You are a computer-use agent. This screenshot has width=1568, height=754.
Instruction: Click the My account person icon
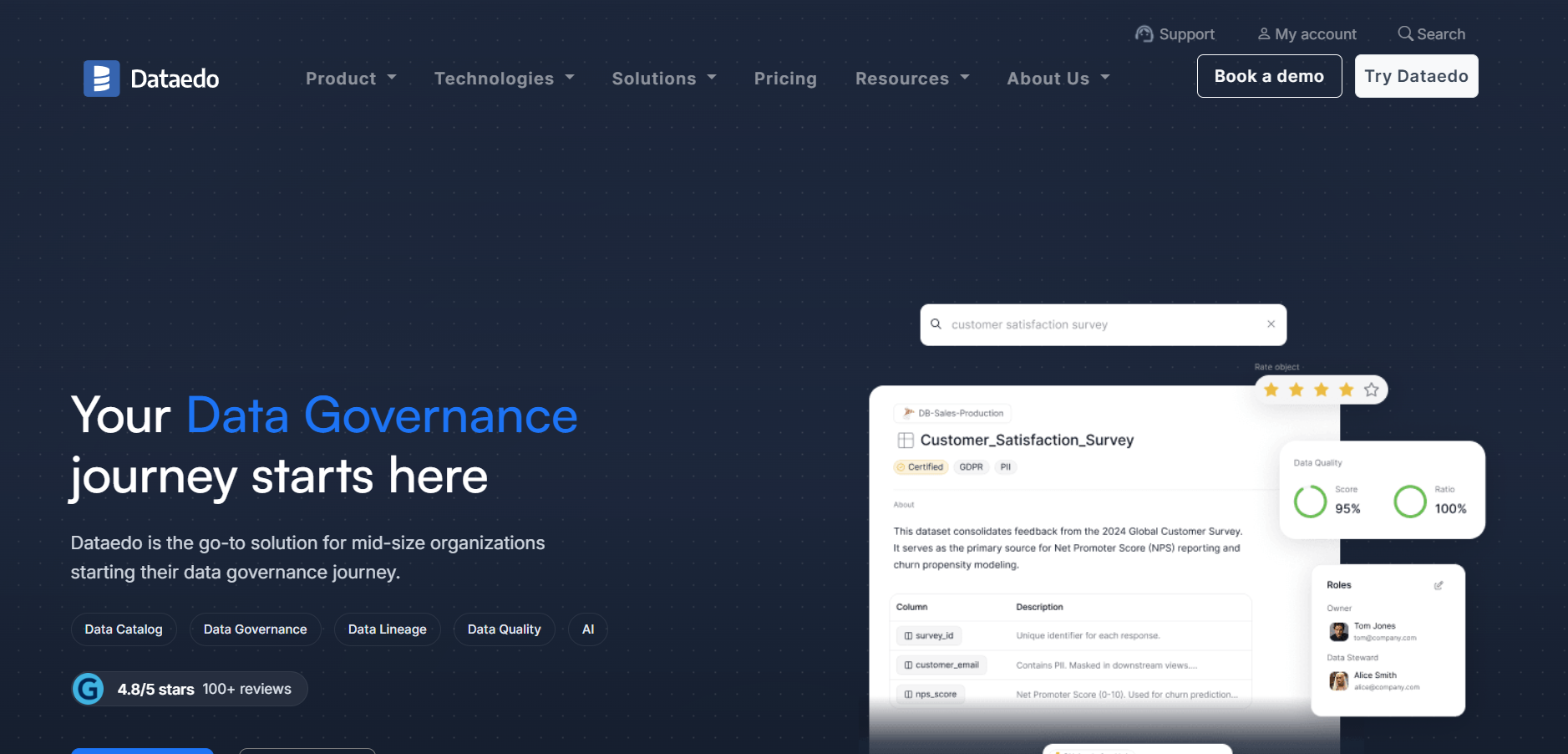[1264, 33]
